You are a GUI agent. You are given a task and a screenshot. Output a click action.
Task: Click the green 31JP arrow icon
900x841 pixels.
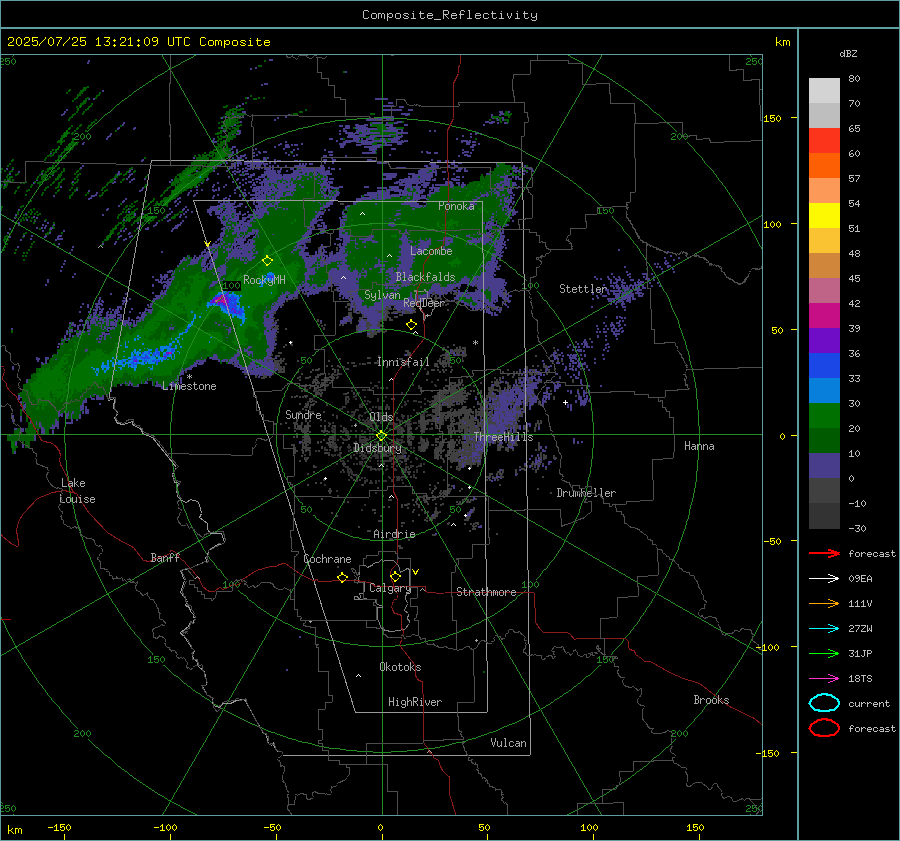[824, 653]
